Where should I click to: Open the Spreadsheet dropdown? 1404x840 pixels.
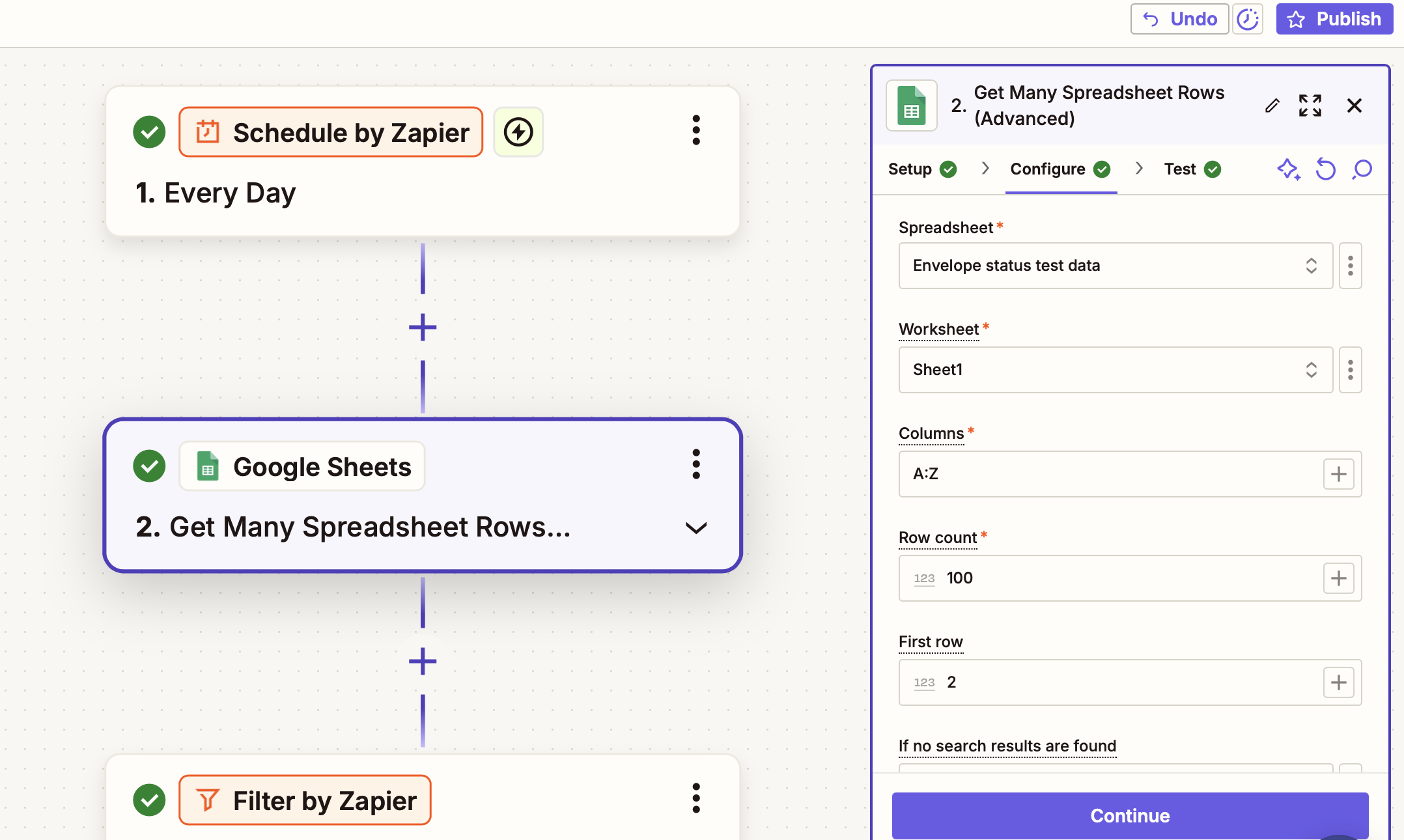pyautogui.click(x=1116, y=266)
